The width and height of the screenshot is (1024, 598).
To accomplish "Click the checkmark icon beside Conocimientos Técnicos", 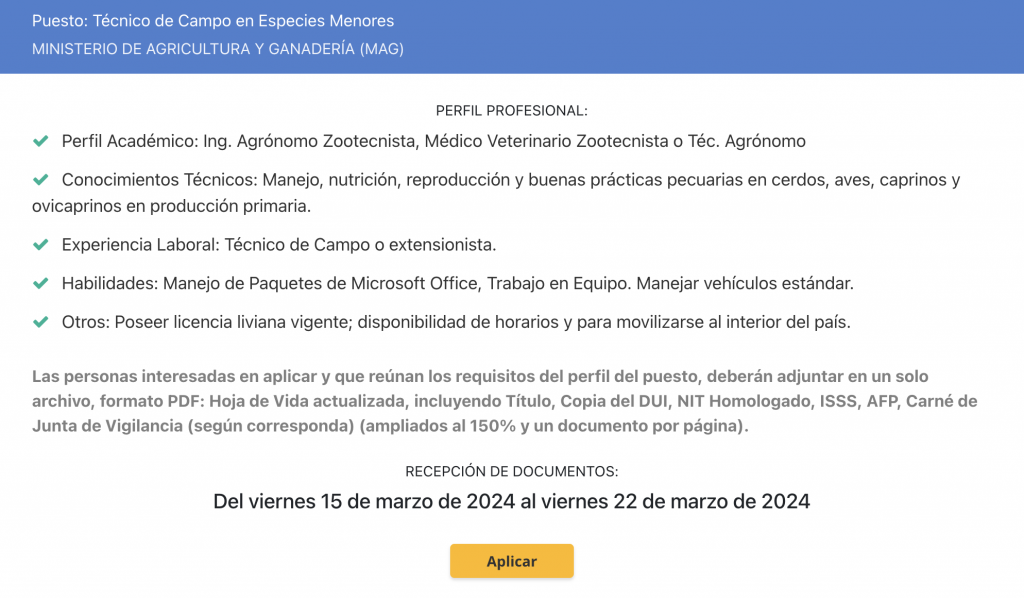I will (40, 180).
